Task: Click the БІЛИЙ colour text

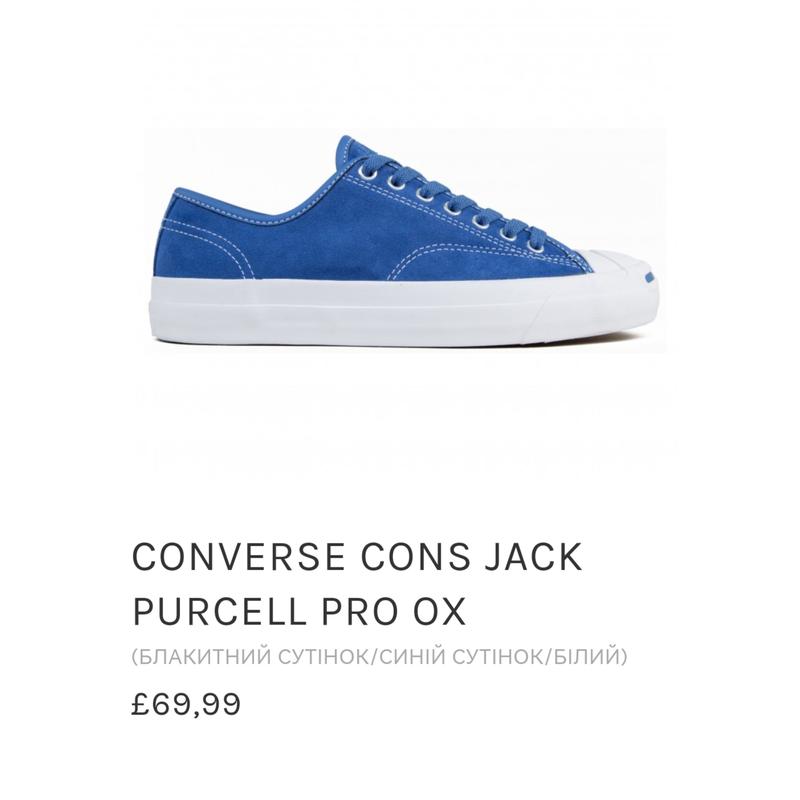Action: [586, 657]
